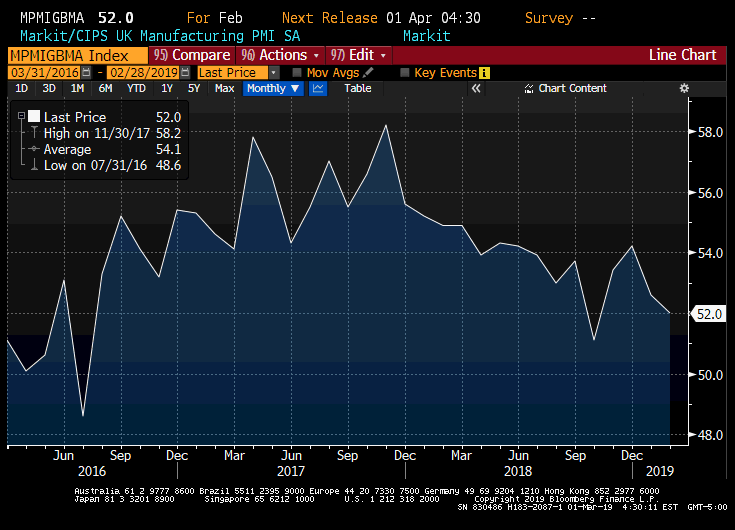Select the YTD time range
Viewport: 735px width, 530px height.
136,88
